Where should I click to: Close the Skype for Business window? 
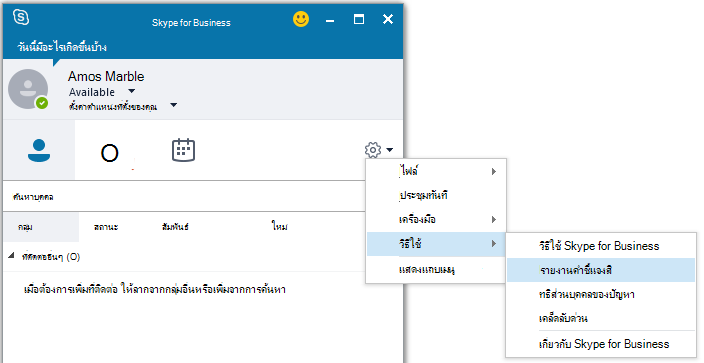(x=388, y=19)
